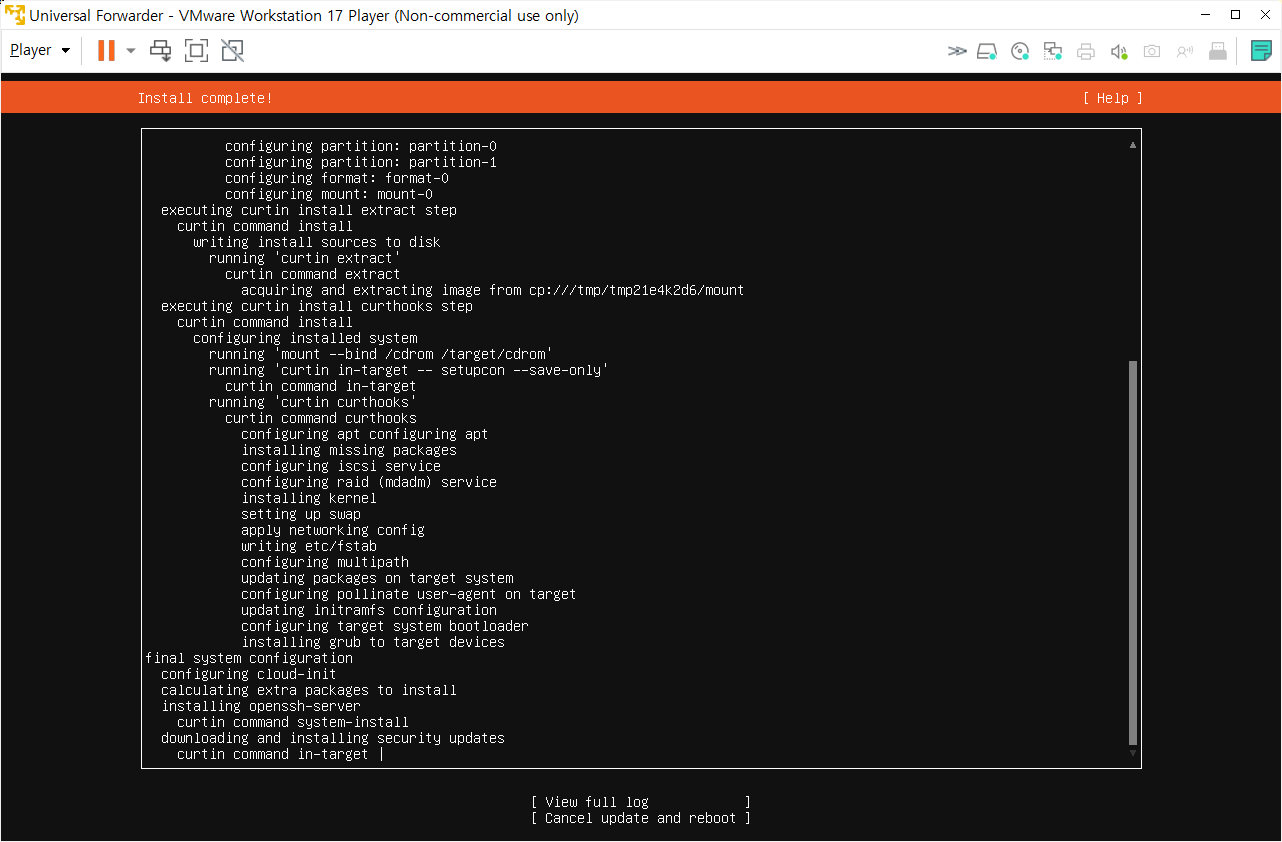Viewport: 1282px width, 842px height.
Task: Close the VMware Player window
Action: pos(1265,15)
